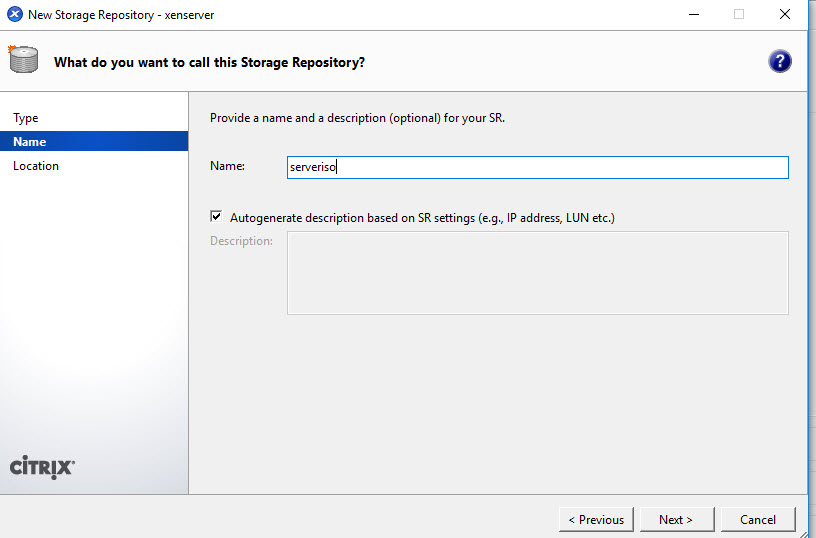
Task: Open help with the blue question mark
Action: pos(779,62)
